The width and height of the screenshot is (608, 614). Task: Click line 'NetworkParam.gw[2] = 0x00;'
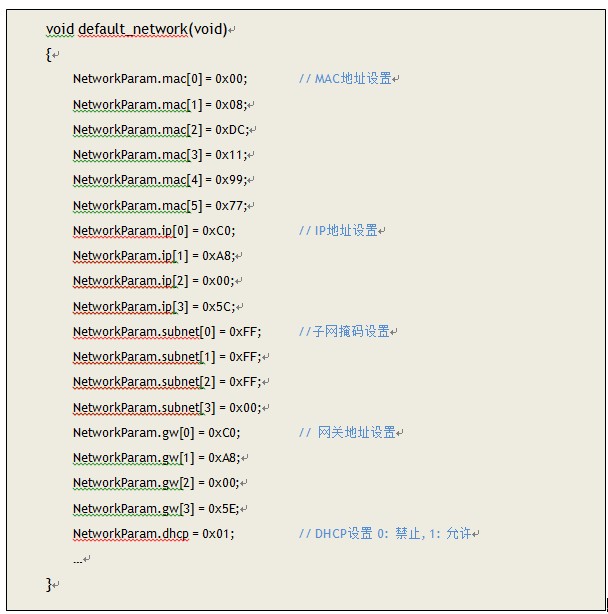coord(156,483)
